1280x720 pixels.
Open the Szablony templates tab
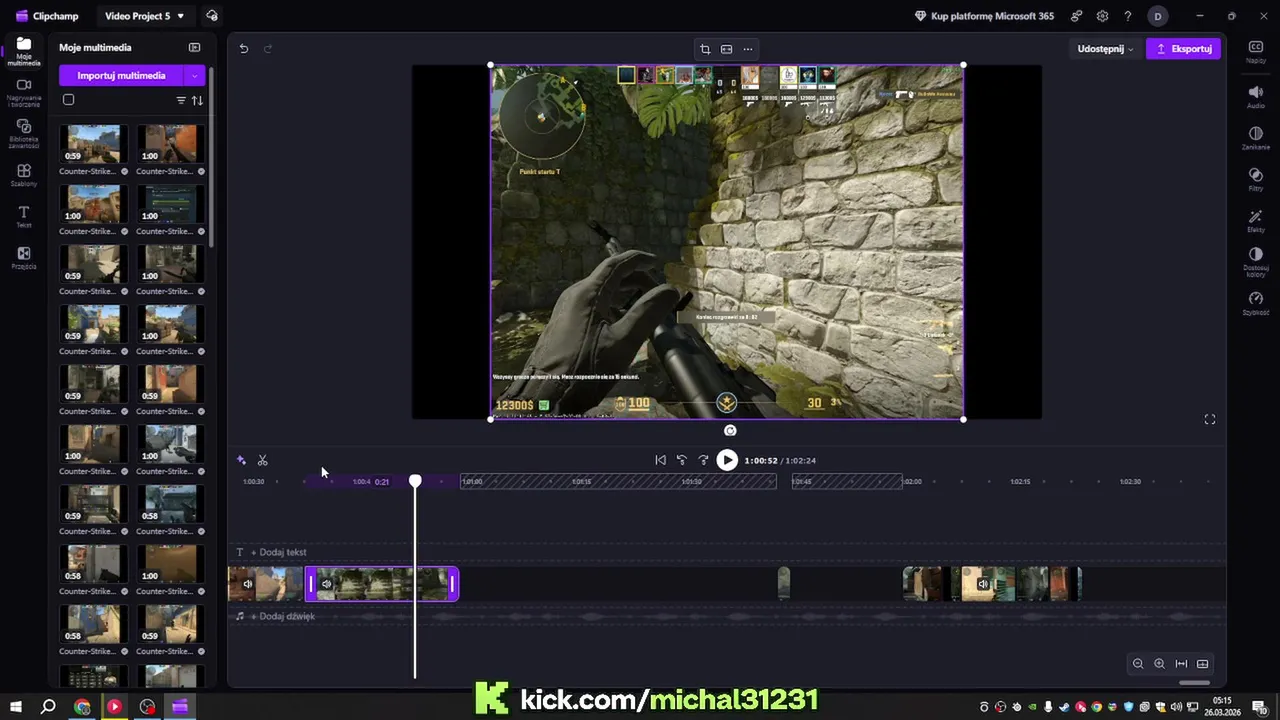(x=24, y=175)
